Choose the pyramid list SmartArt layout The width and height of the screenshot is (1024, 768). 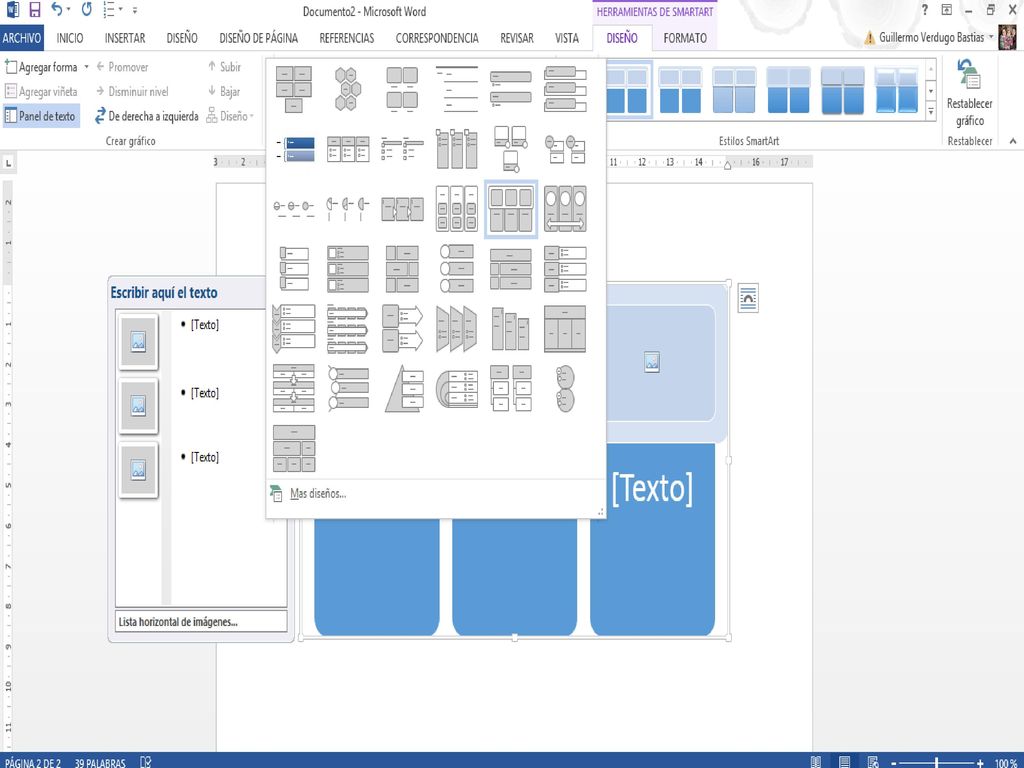tap(402, 388)
